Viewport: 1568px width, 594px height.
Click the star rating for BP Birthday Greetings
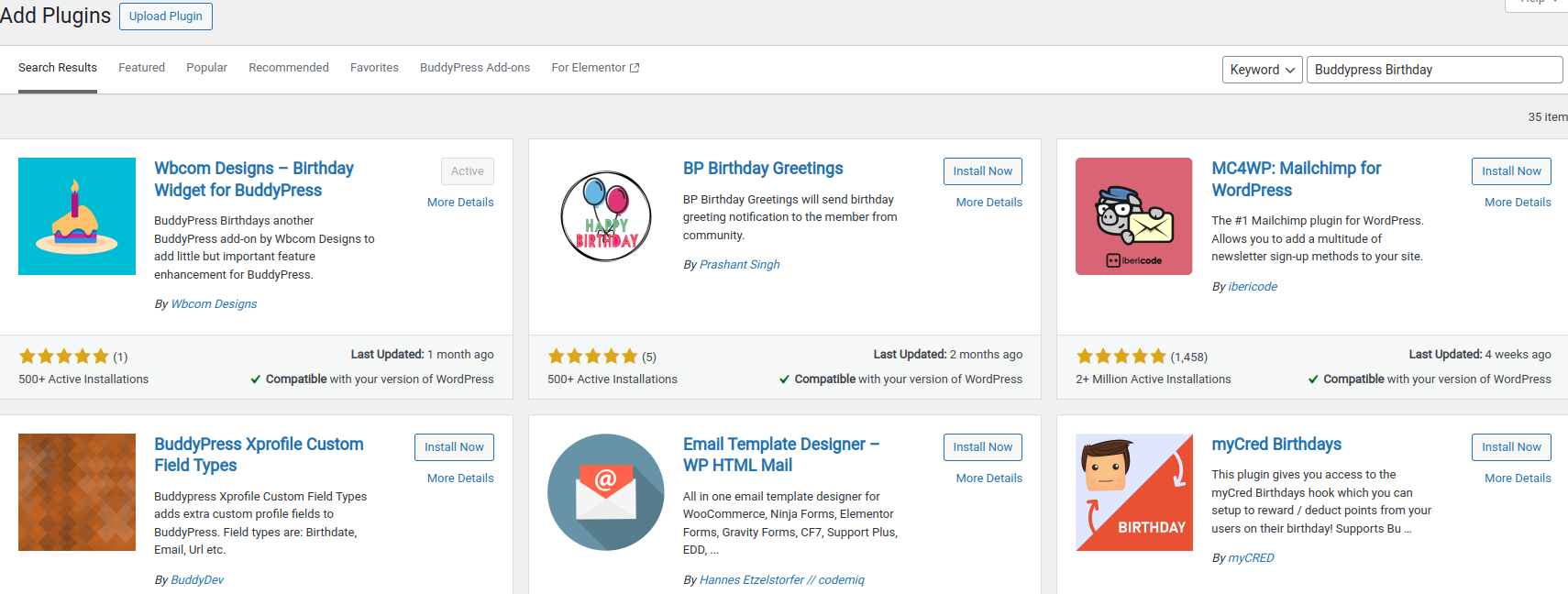coord(592,357)
